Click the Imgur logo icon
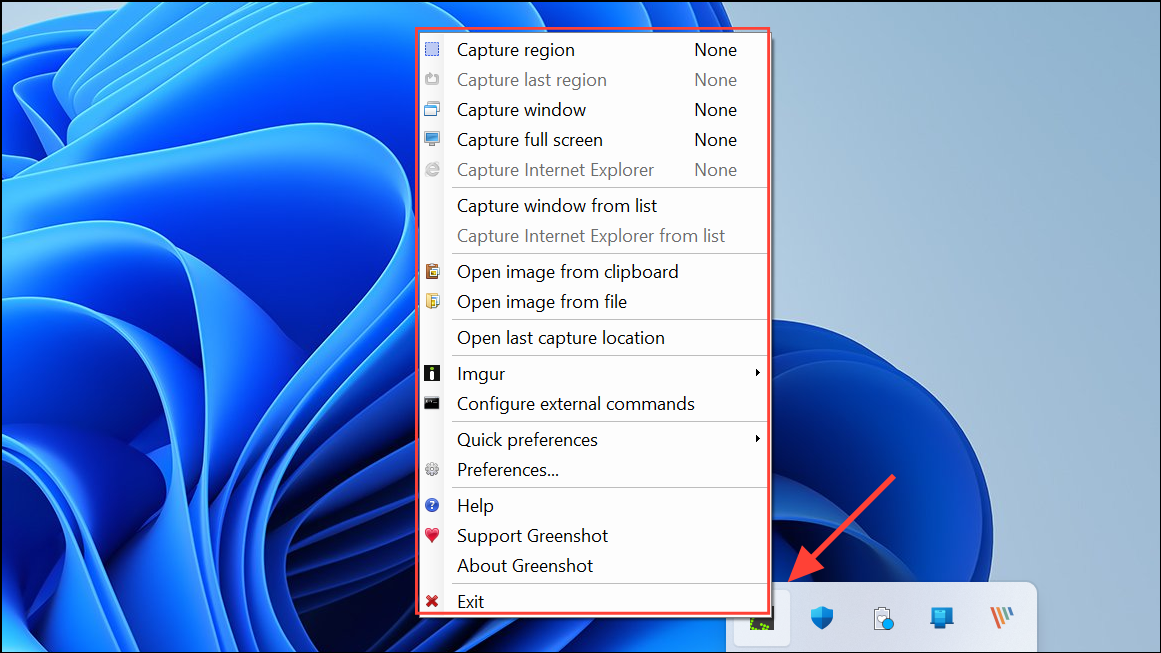 pos(432,373)
